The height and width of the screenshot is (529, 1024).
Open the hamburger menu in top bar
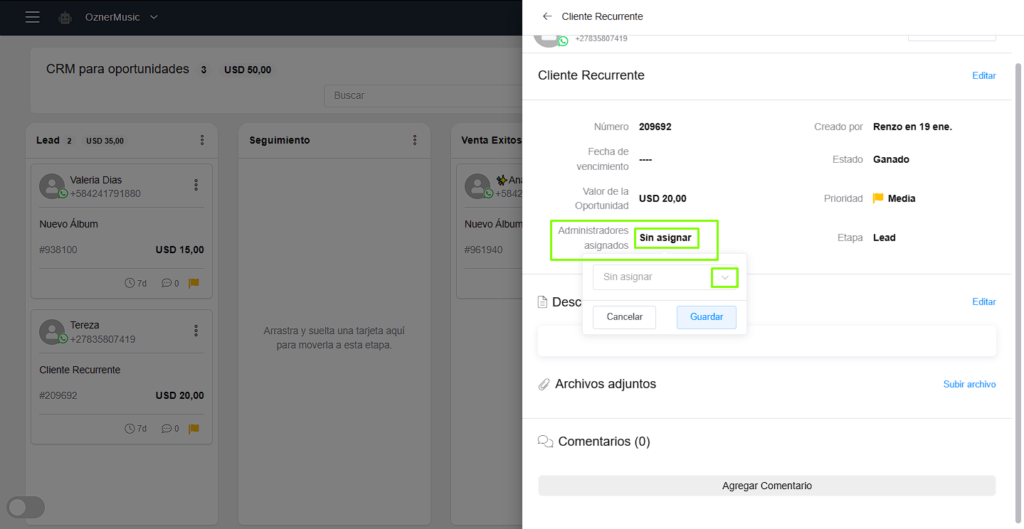tap(33, 17)
